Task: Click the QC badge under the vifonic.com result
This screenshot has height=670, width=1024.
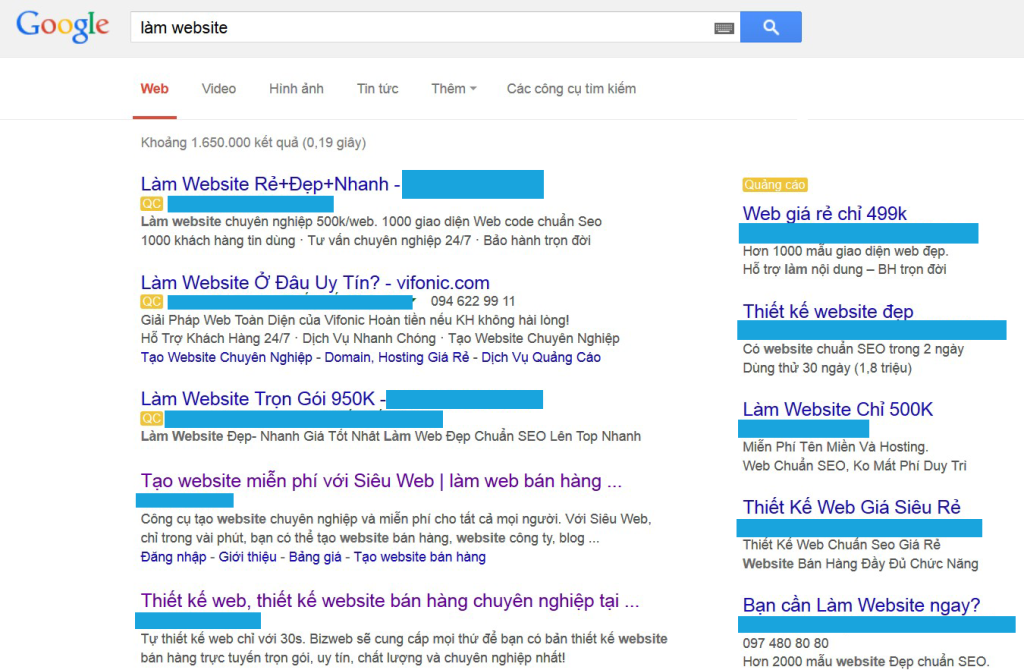Action: (x=152, y=301)
